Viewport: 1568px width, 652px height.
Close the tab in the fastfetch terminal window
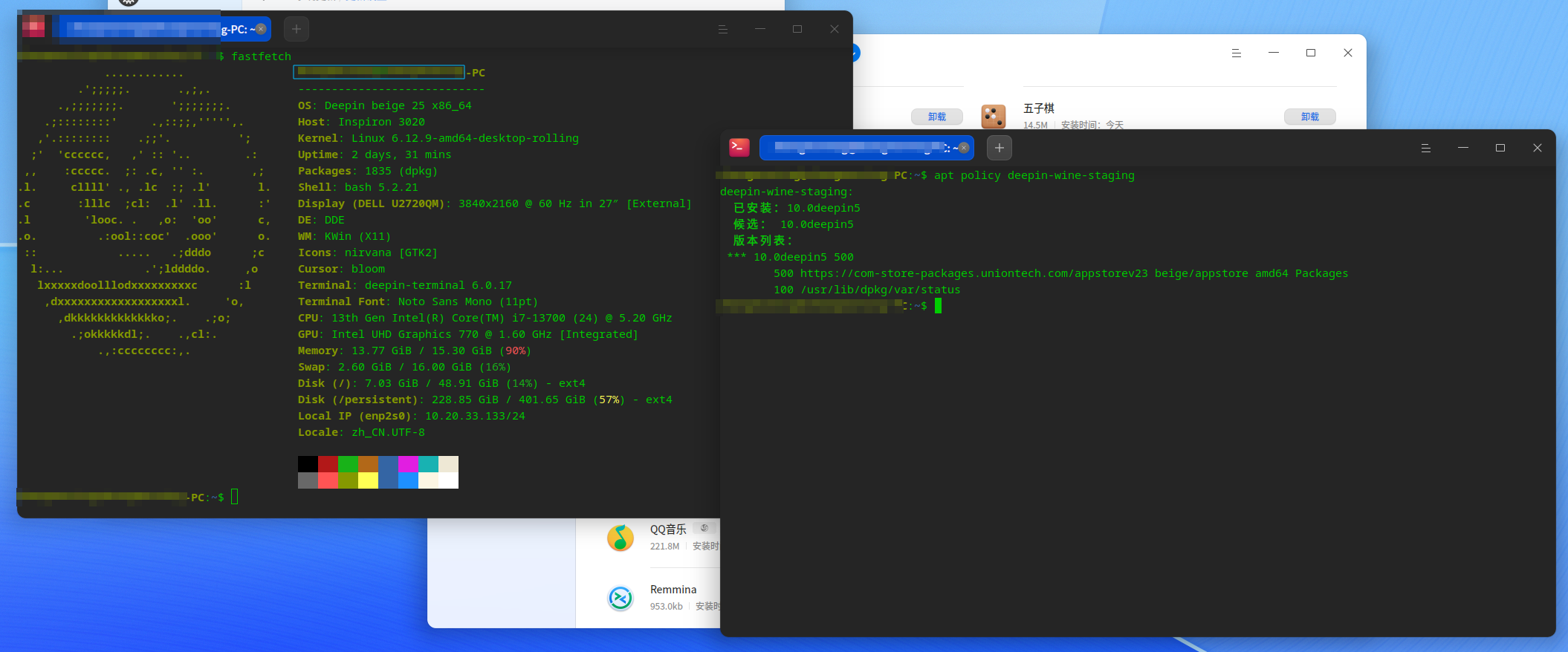261,29
